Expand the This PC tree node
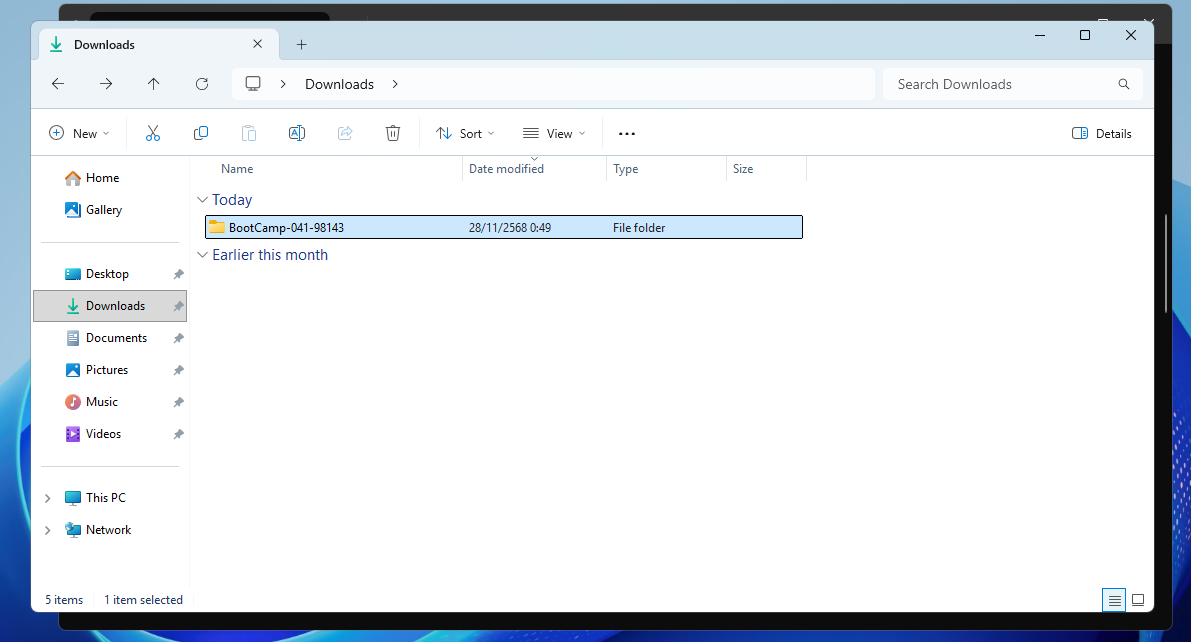1191x642 pixels. 48,498
